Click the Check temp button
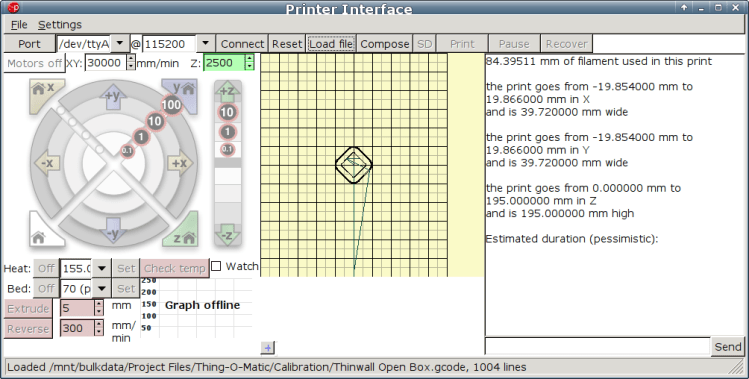 (174, 268)
